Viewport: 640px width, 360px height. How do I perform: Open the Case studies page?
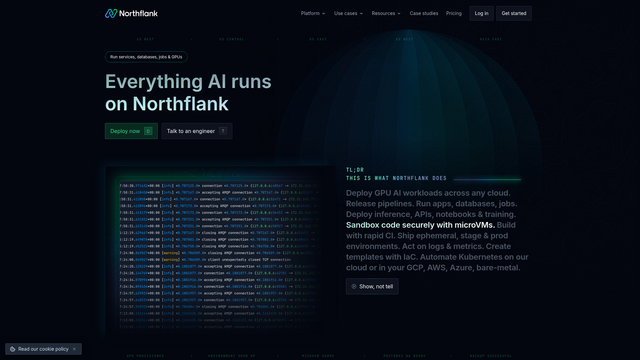point(424,13)
